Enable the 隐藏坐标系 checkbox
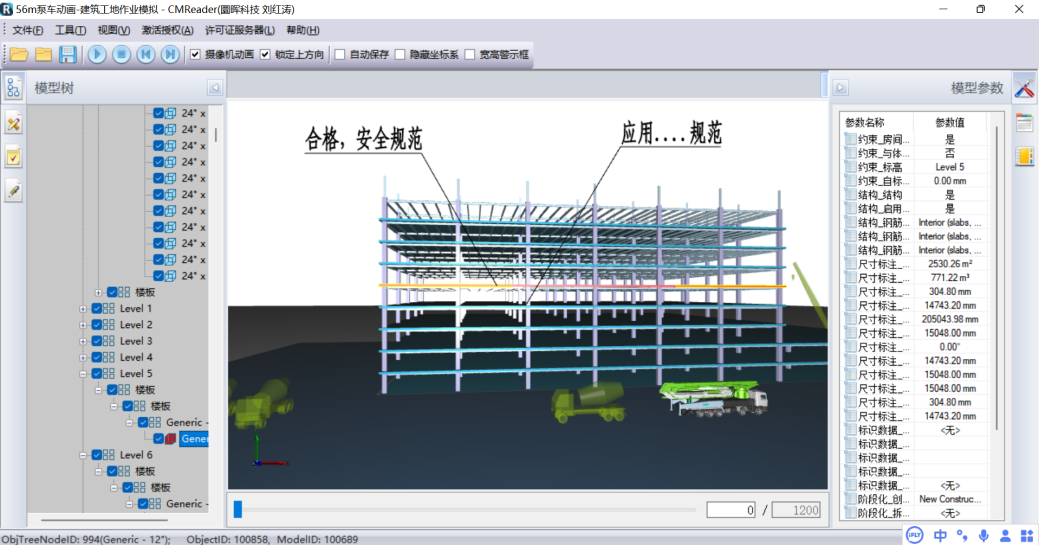The width and height of the screenshot is (1039, 545). pyautogui.click(x=400, y=54)
